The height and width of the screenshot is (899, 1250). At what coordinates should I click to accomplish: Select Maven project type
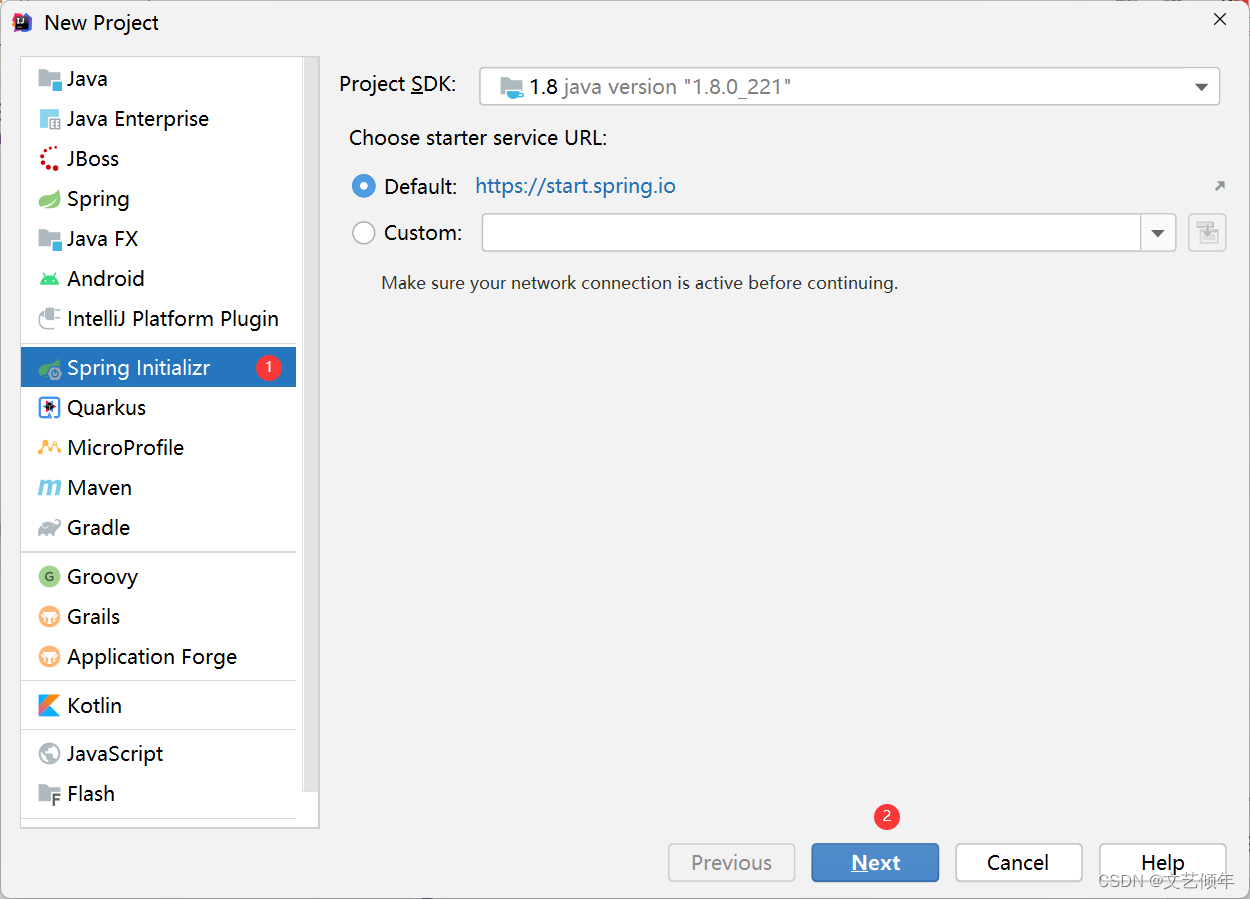tap(158, 488)
